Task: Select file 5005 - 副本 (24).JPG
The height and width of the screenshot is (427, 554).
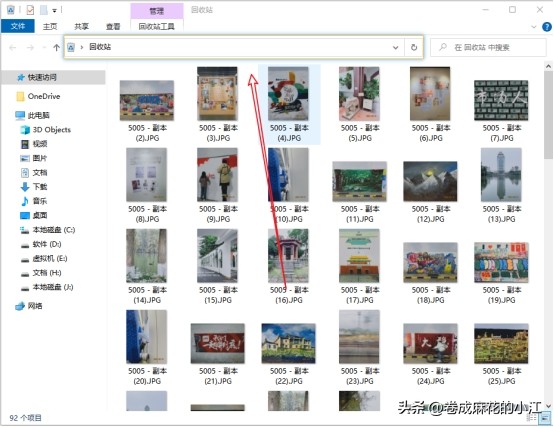Action: pos(430,354)
